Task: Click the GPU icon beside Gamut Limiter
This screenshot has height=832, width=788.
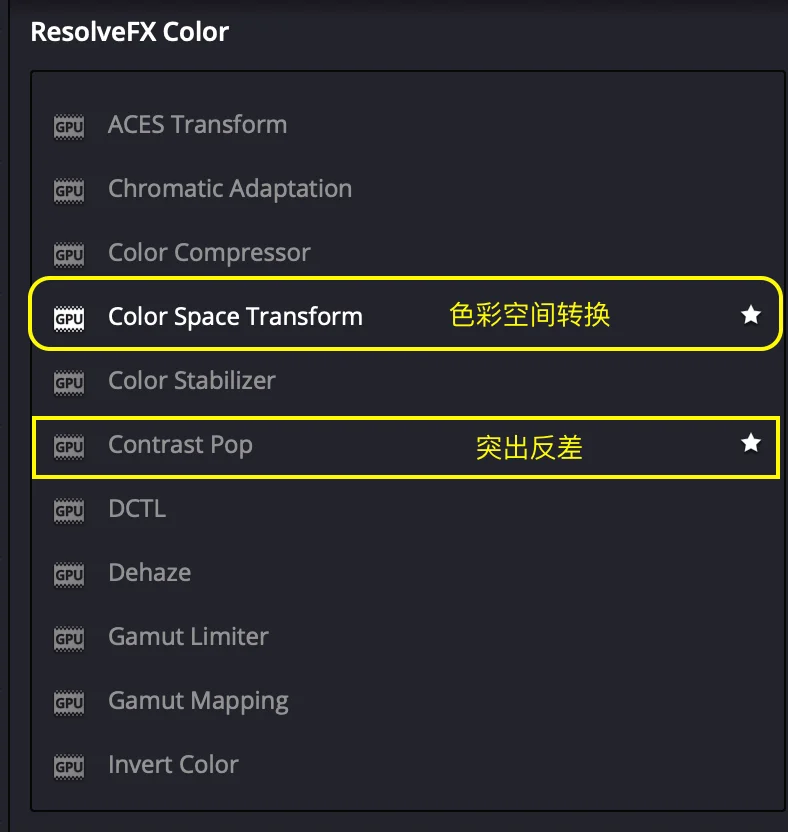Action: [x=69, y=638]
